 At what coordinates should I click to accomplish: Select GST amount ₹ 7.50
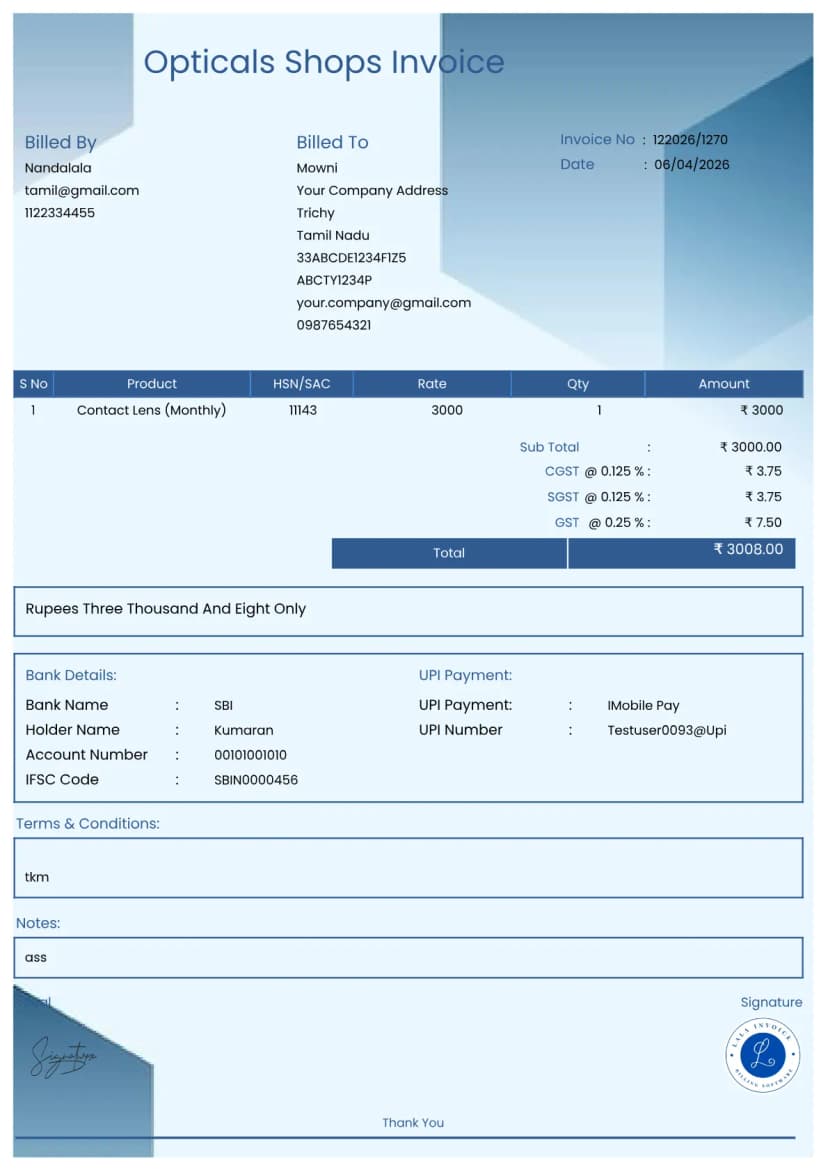coord(762,522)
